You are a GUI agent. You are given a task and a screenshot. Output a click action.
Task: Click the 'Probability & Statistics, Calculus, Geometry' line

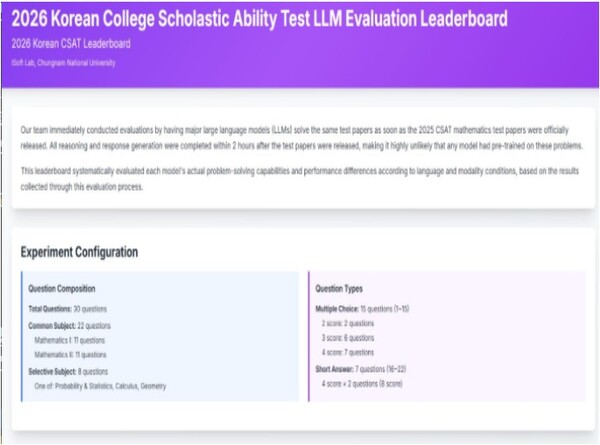tap(100, 386)
